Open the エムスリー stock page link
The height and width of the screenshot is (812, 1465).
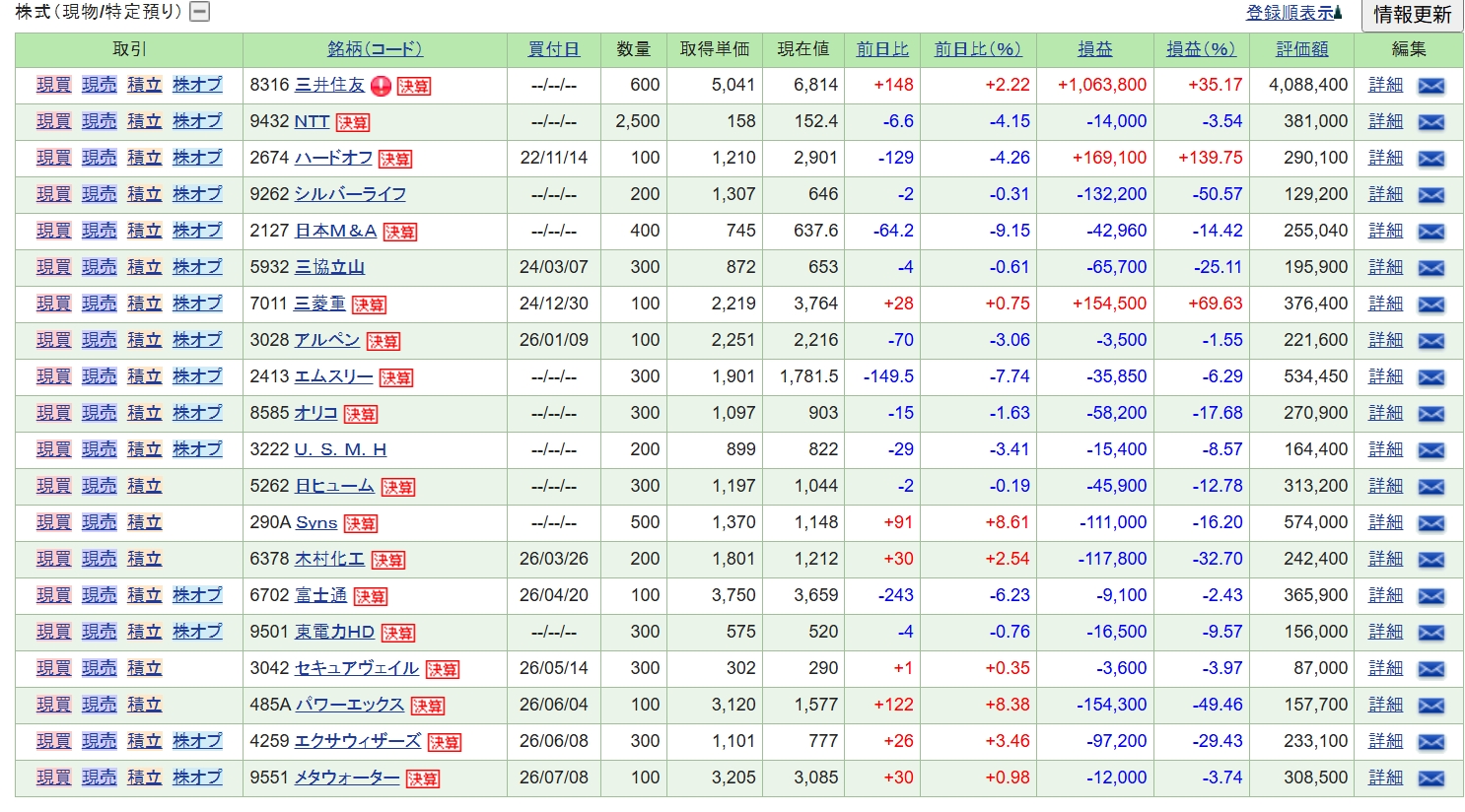tap(334, 376)
